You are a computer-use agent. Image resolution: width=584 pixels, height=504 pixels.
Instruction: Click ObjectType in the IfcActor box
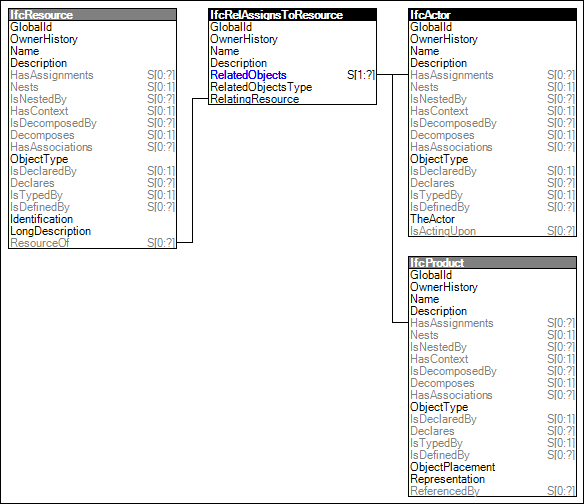click(439, 159)
